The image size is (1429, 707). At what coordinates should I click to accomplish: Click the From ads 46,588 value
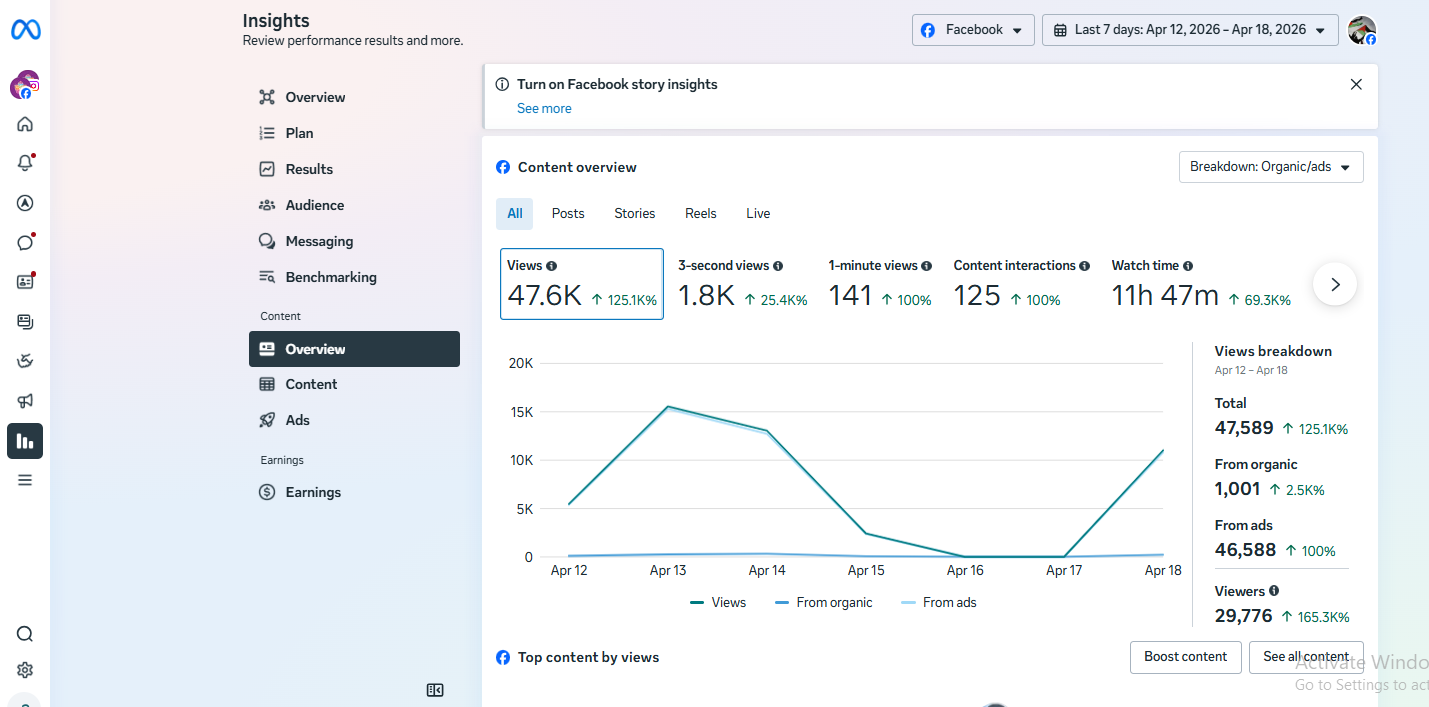pos(1245,550)
